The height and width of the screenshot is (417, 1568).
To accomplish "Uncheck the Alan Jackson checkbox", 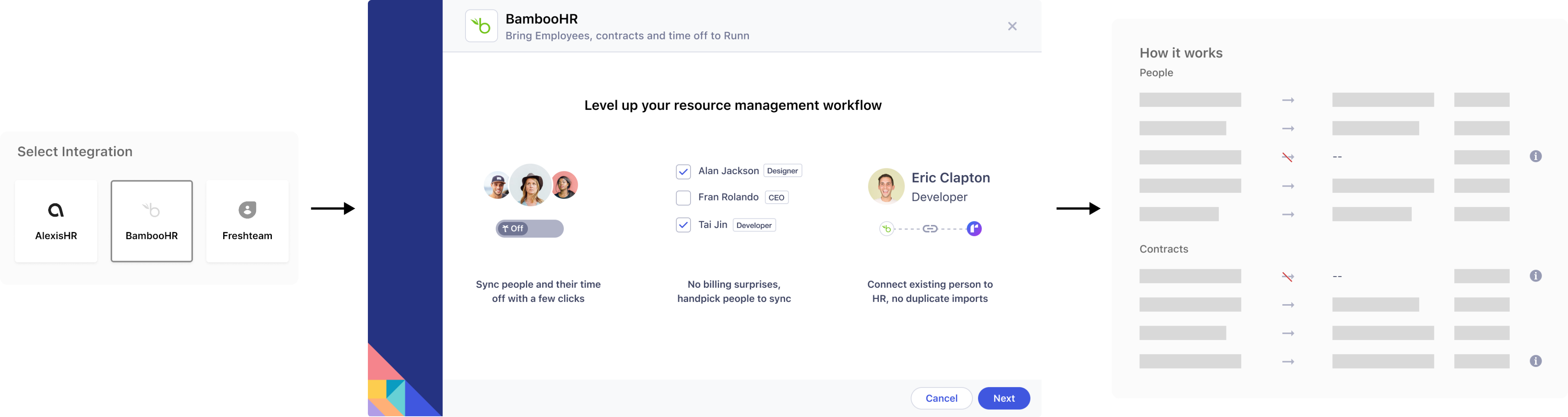I will coord(684,172).
